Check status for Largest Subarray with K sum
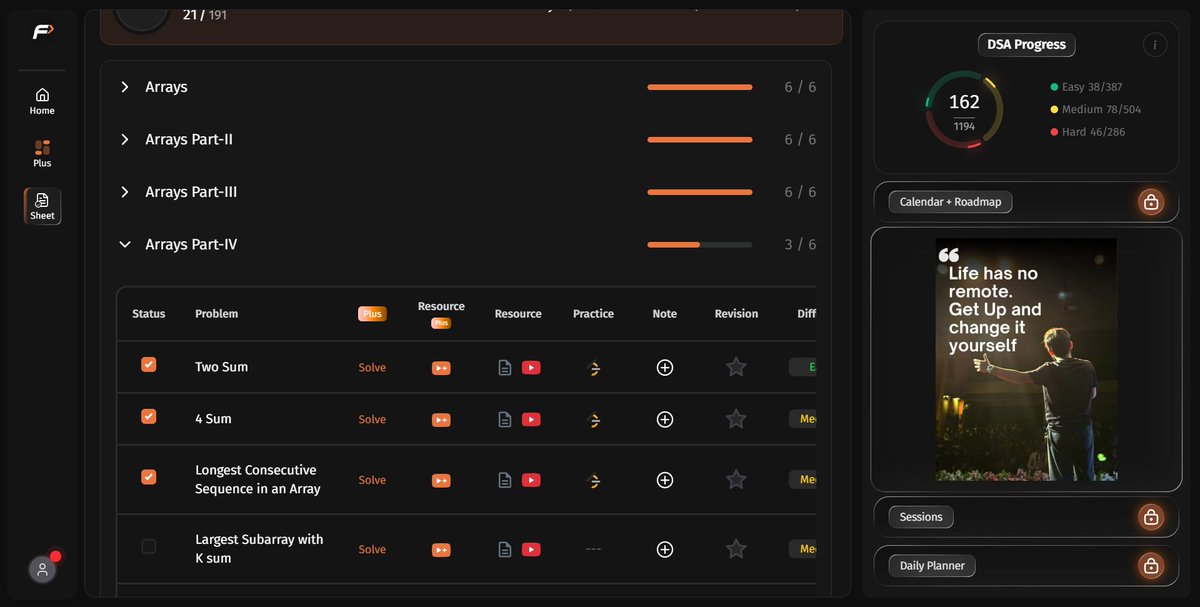Image resolution: width=1200 pixels, height=607 pixels. point(149,546)
